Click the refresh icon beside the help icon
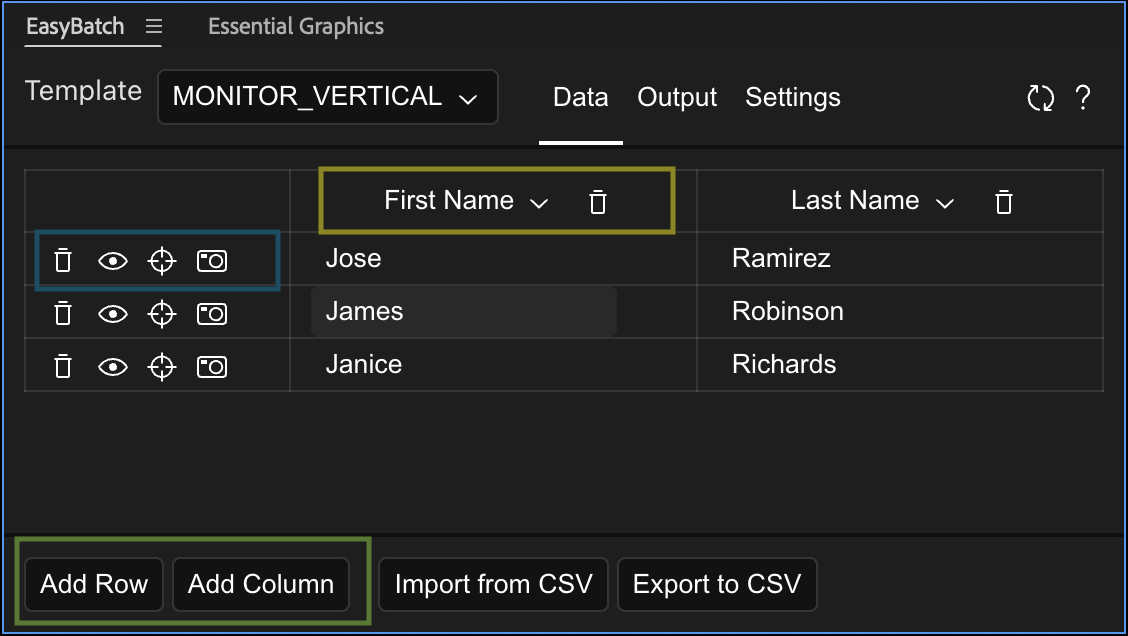This screenshot has width=1128, height=636. click(x=1040, y=98)
